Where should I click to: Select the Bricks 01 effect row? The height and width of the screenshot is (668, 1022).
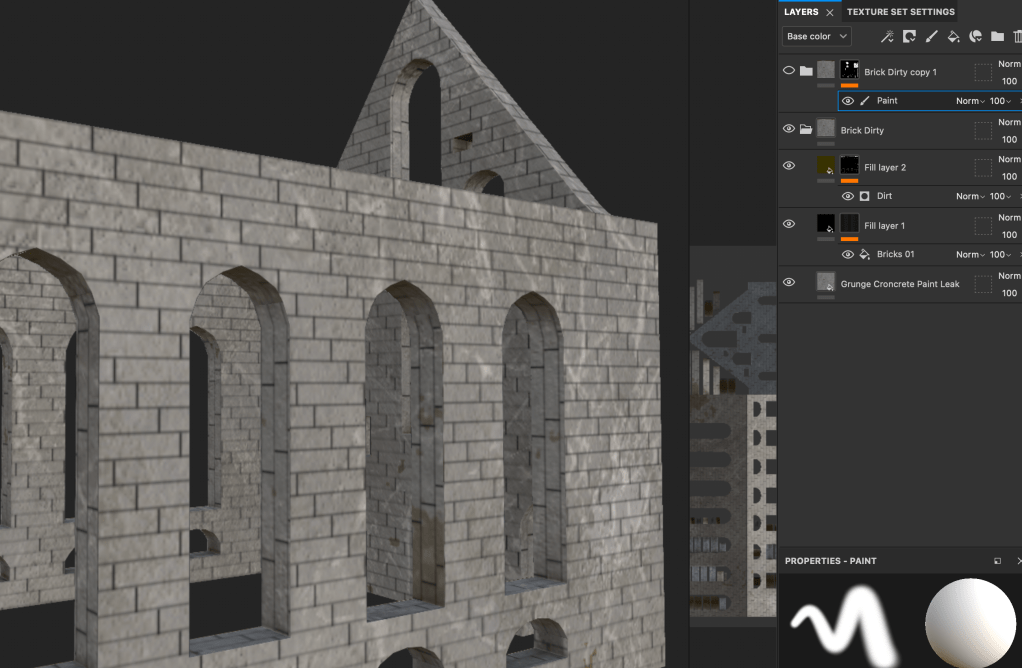[895, 254]
